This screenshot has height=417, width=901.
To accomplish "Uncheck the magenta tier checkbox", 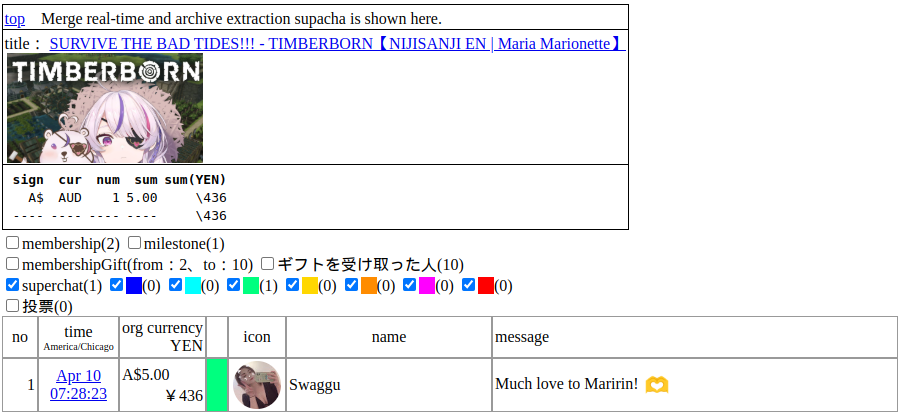I will click(410, 284).
